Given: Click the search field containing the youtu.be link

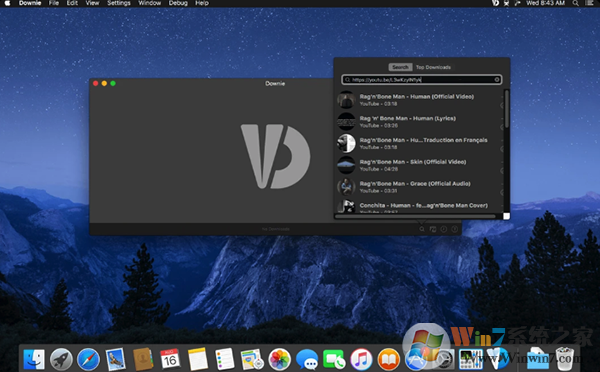Looking at the screenshot, I should coord(422,80).
